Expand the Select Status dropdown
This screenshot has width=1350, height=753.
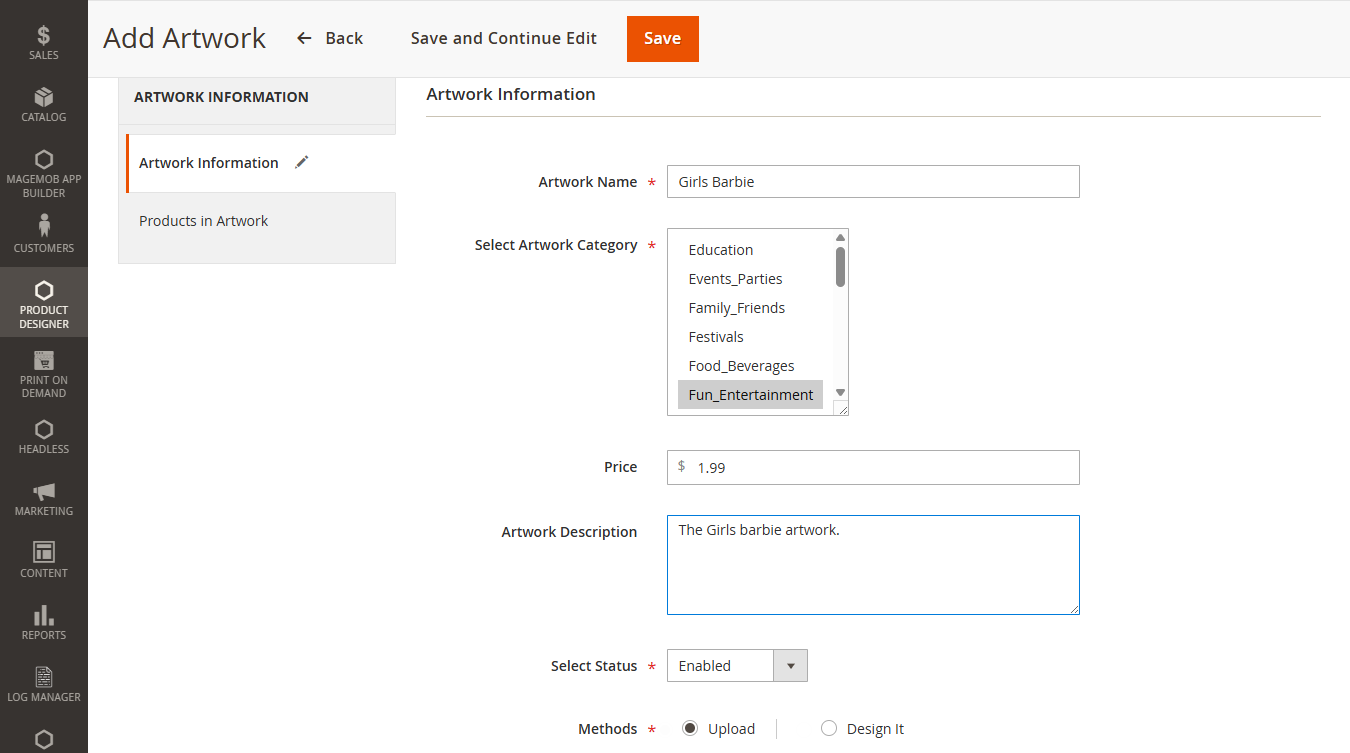pos(737,666)
